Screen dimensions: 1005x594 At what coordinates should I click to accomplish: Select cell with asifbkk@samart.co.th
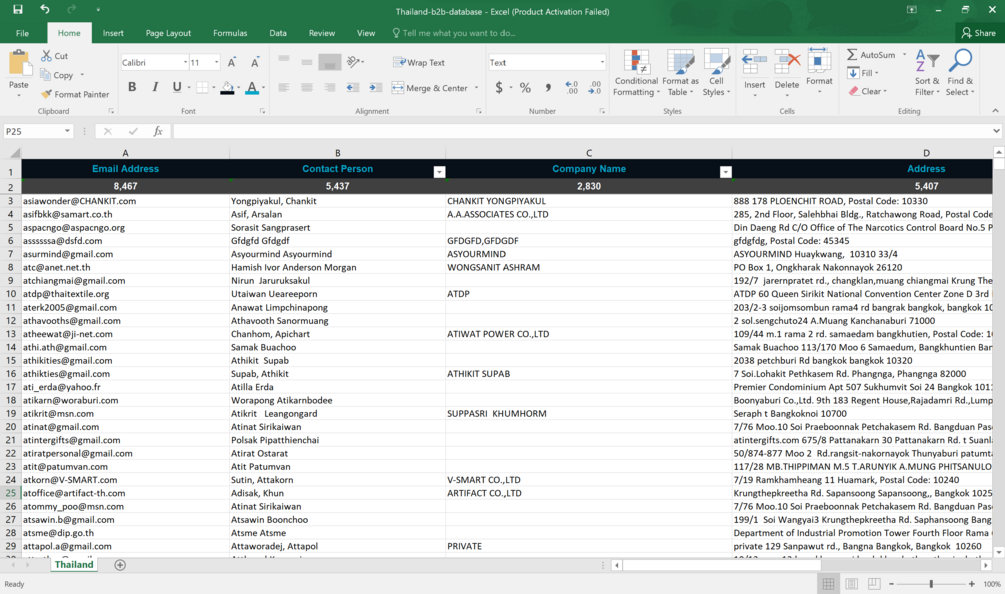tap(126, 214)
